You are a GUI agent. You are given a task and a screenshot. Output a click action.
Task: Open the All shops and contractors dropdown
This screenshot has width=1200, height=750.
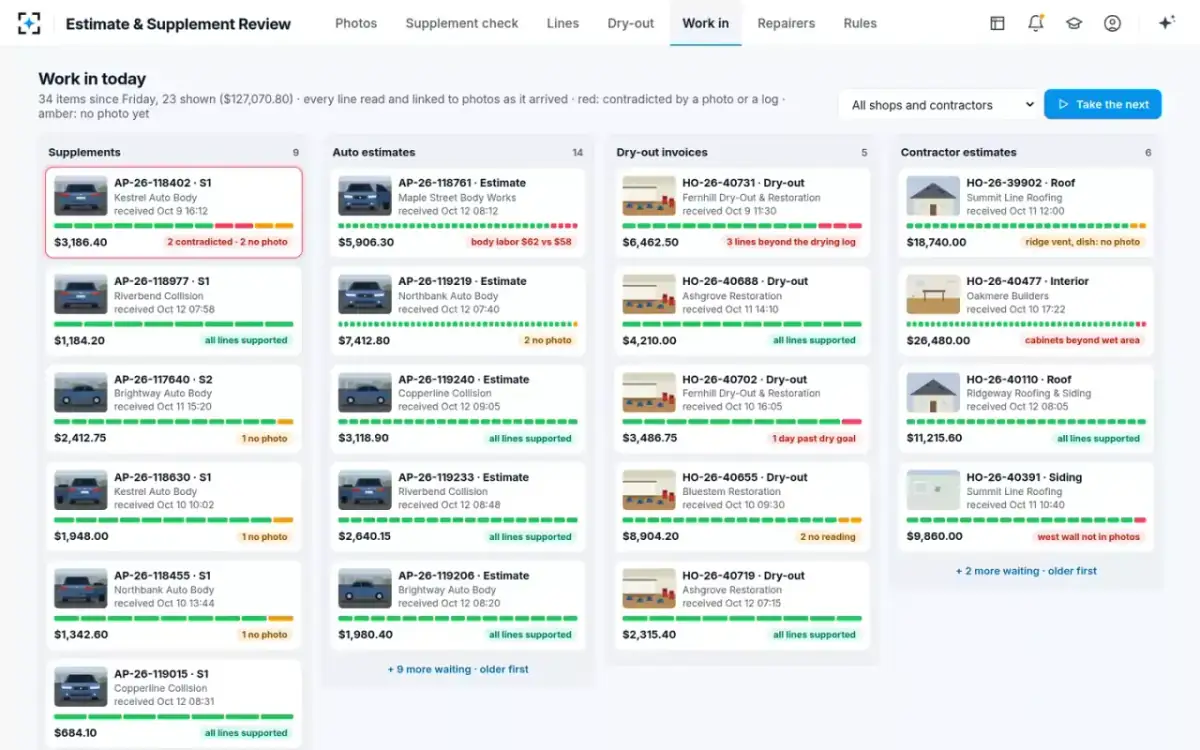[939, 104]
